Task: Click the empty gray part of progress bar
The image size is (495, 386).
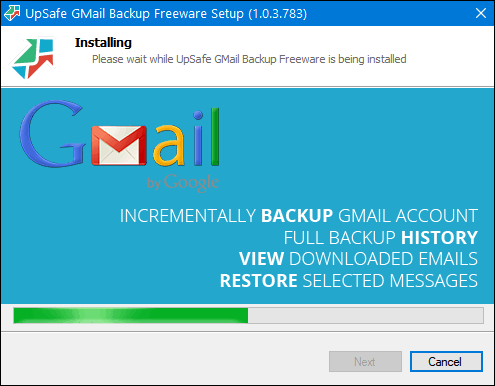Action: (366, 315)
